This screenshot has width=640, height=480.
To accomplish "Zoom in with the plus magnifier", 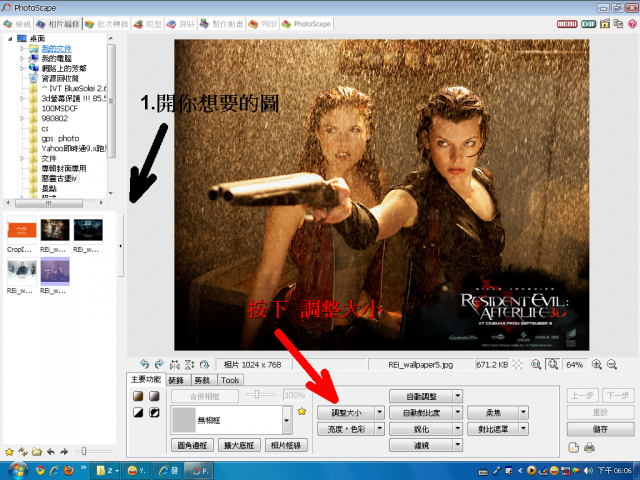I will (x=597, y=364).
